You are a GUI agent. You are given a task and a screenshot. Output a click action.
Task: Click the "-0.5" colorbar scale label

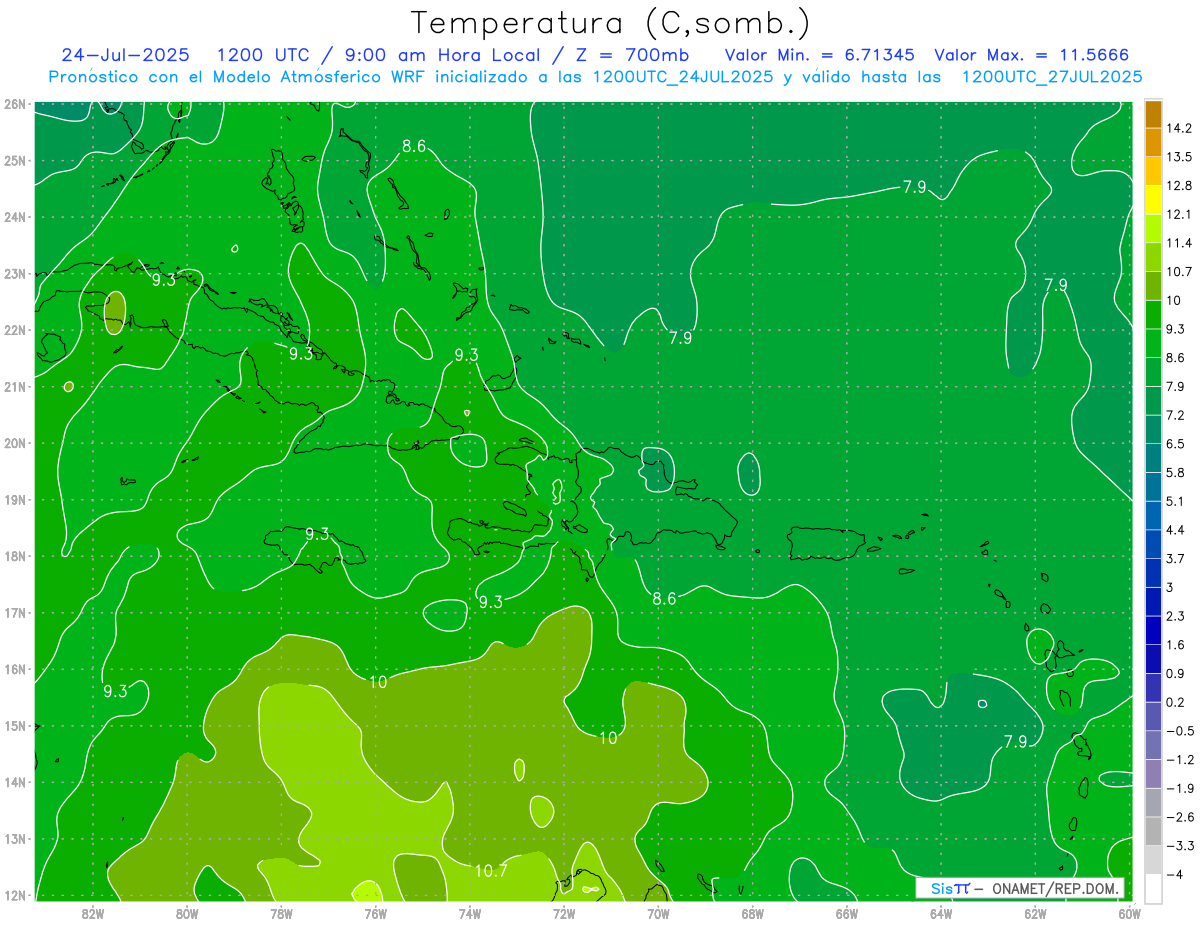(x=1180, y=731)
